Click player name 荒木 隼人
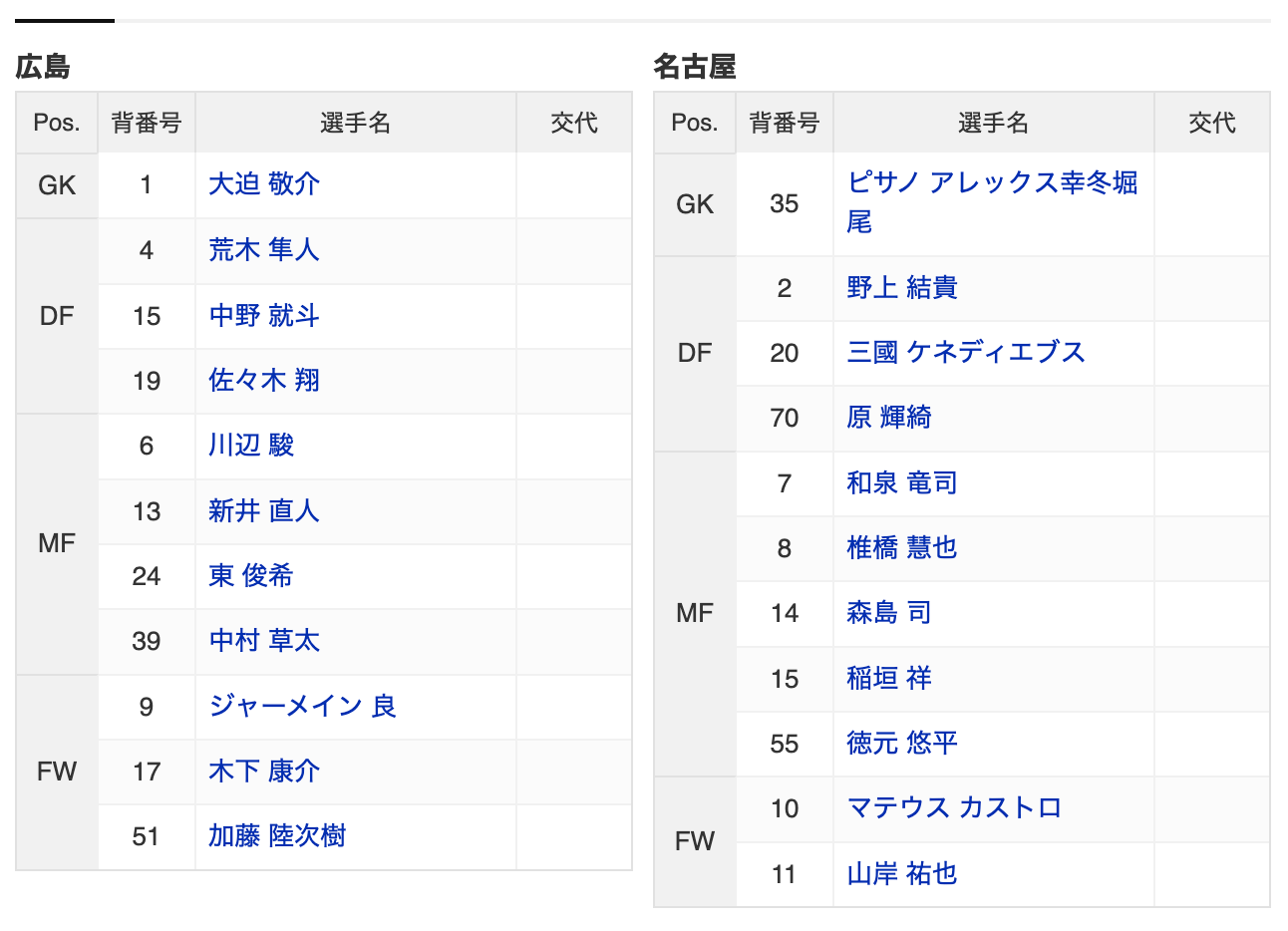The image size is (1288, 931). [x=264, y=250]
